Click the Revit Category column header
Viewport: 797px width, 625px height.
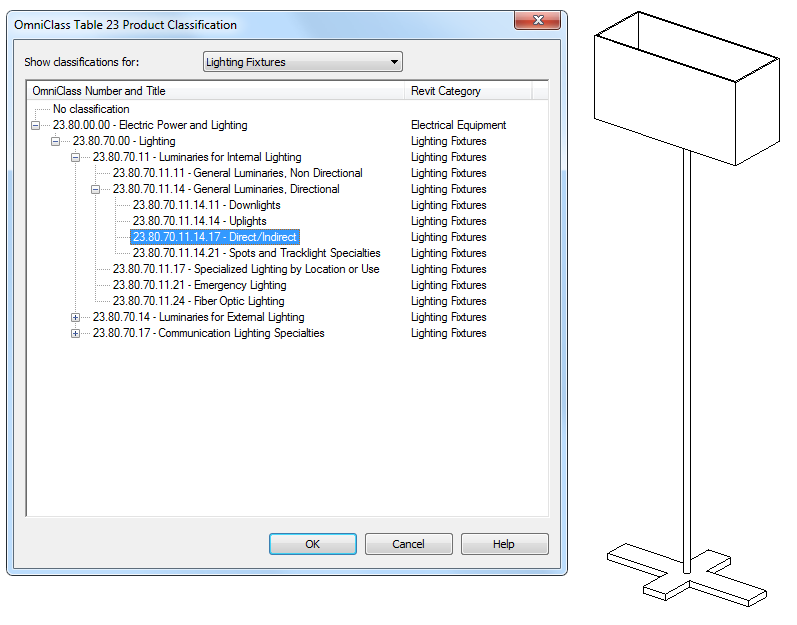pyautogui.click(x=468, y=91)
